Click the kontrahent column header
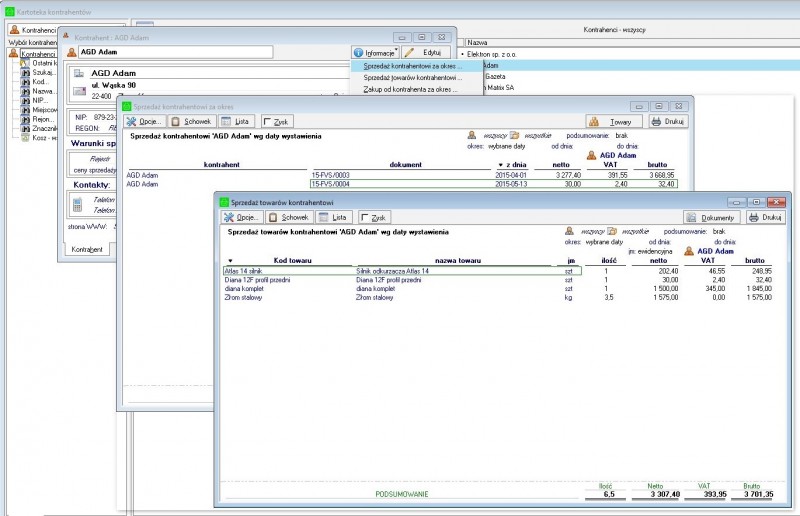The image size is (800, 516). [x=221, y=164]
